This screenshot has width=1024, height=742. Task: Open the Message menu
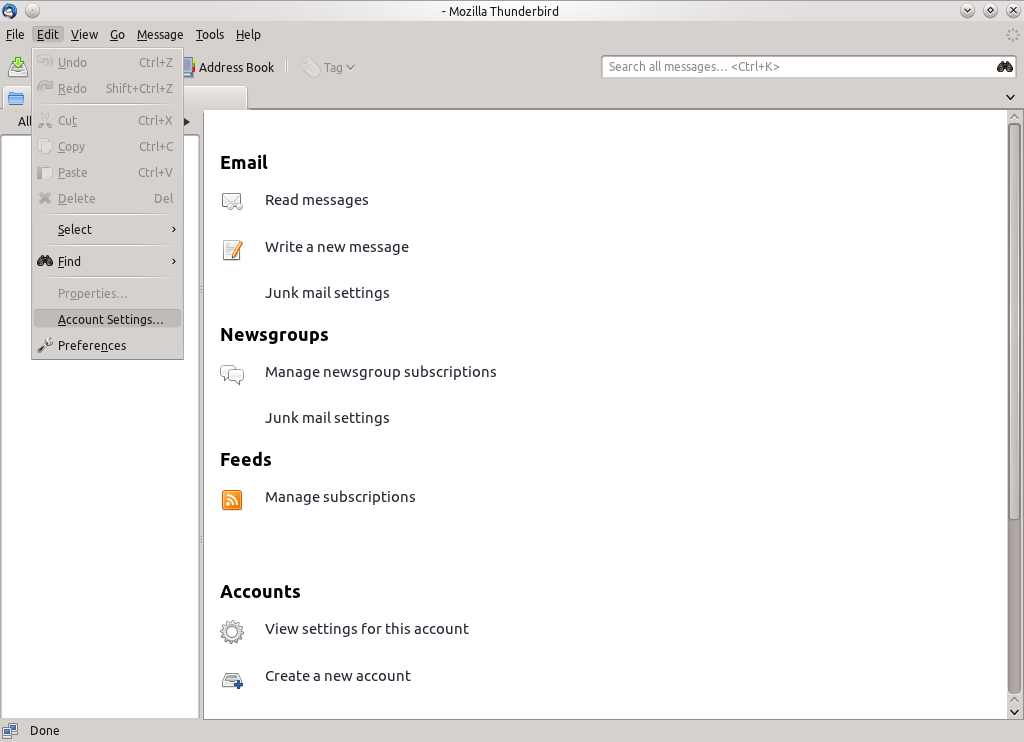[160, 35]
